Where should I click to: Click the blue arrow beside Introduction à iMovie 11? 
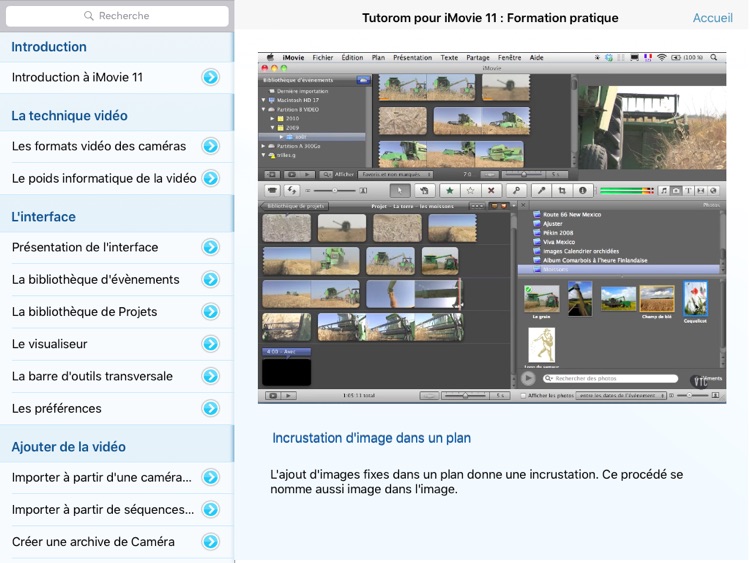(x=210, y=77)
